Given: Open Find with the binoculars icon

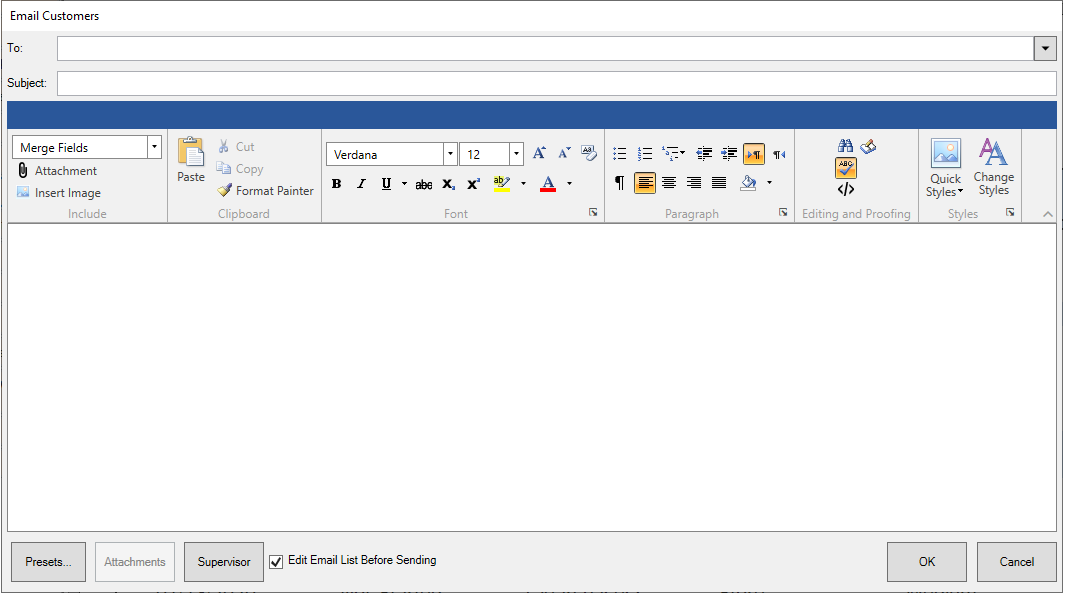Looking at the screenshot, I should click(845, 146).
